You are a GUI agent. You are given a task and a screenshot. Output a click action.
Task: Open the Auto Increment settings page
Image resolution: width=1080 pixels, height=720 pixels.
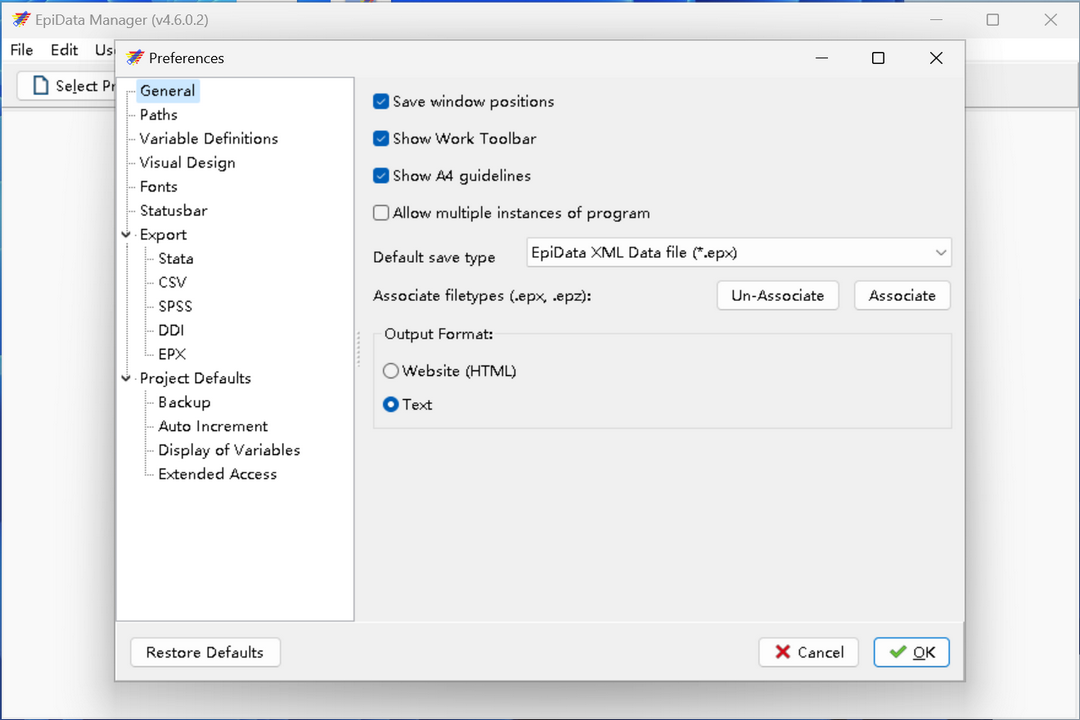[213, 426]
